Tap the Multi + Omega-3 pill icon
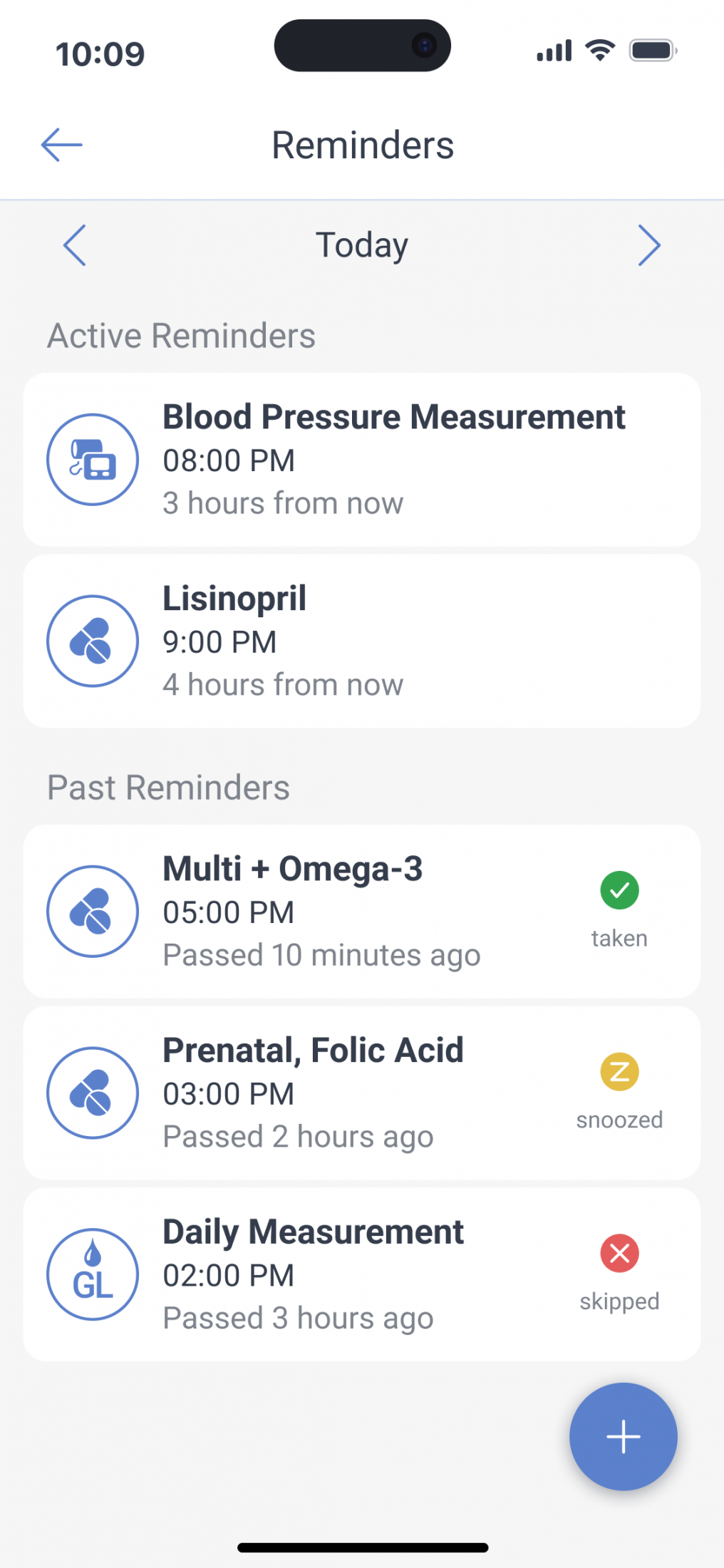The height and width of the screenshot is (1568, 724). click(x=93, y=911)
